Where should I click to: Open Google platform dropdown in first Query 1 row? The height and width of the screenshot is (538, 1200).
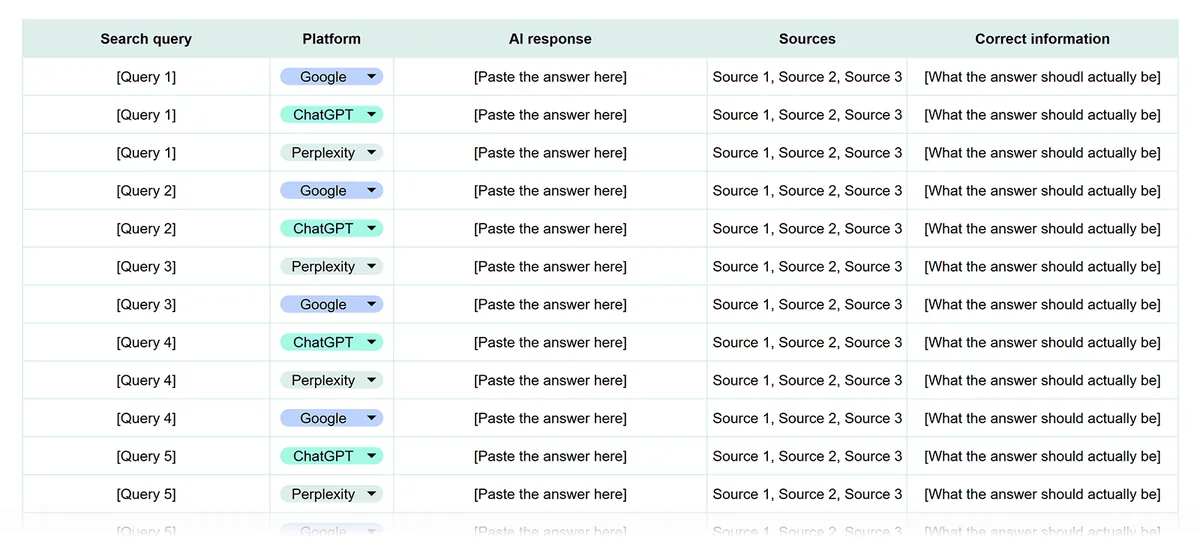click(331, 77)
